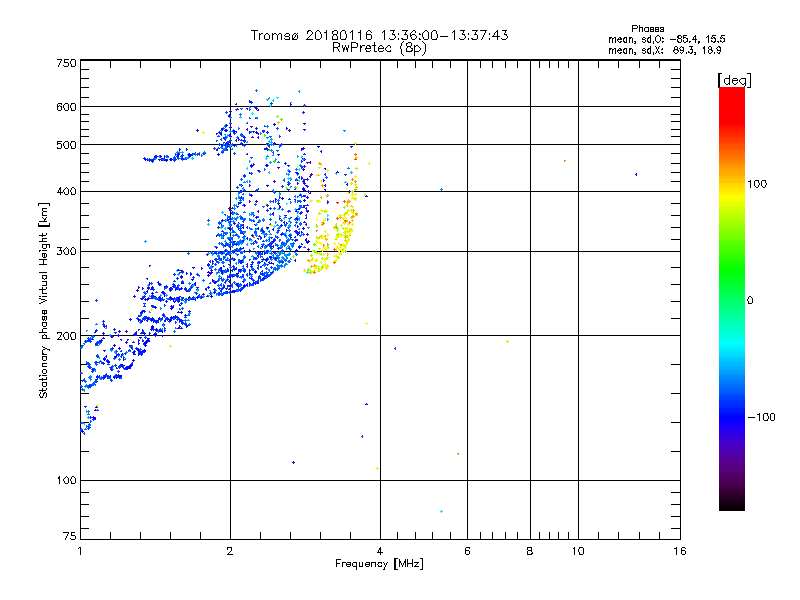Click the plot title 'Tromsø 20180116 13:36:00-13:37:43'
800x600 pixels.
click(x=379, y=35)
